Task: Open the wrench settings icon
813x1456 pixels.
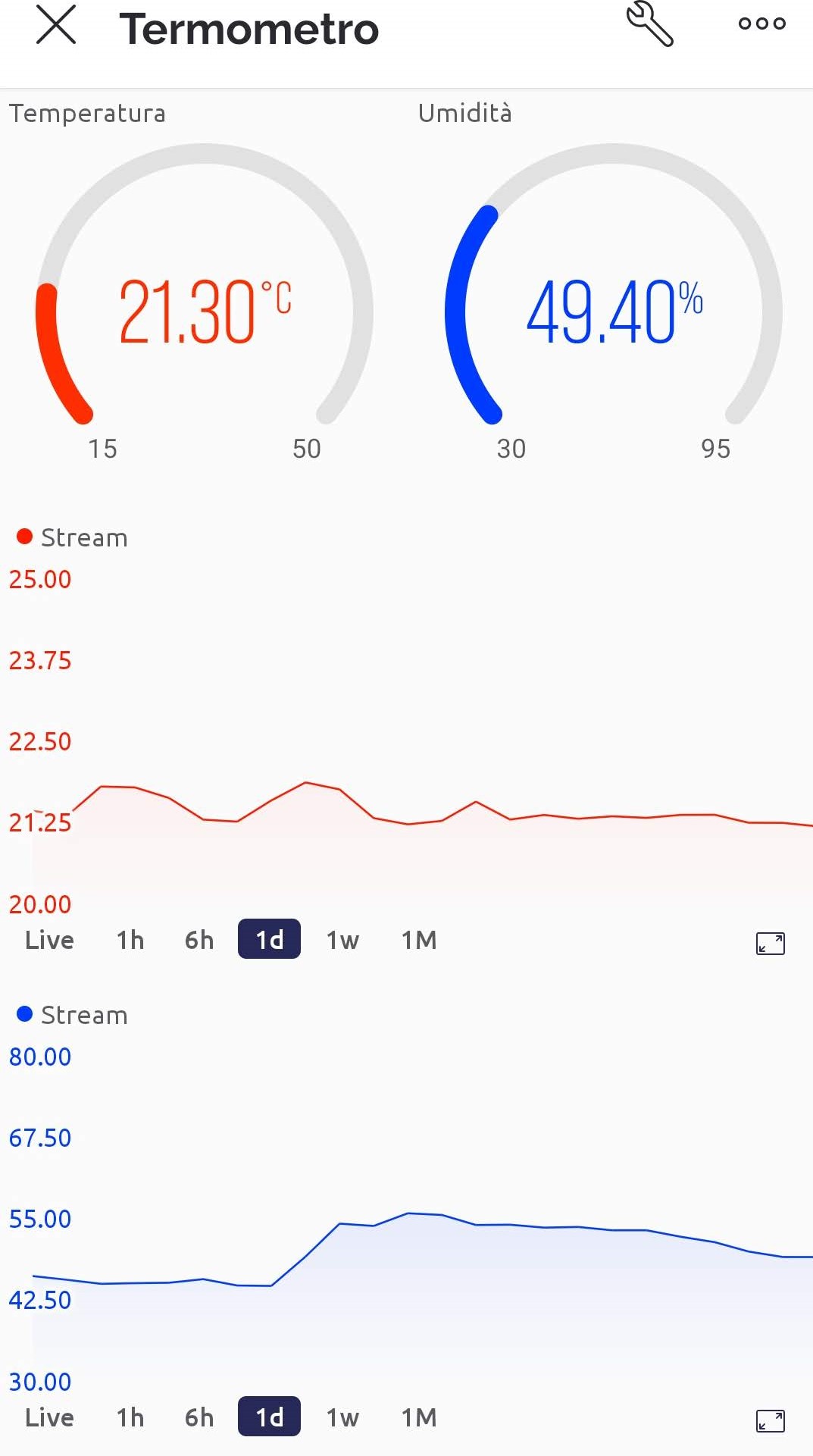Action: [649, 24]
